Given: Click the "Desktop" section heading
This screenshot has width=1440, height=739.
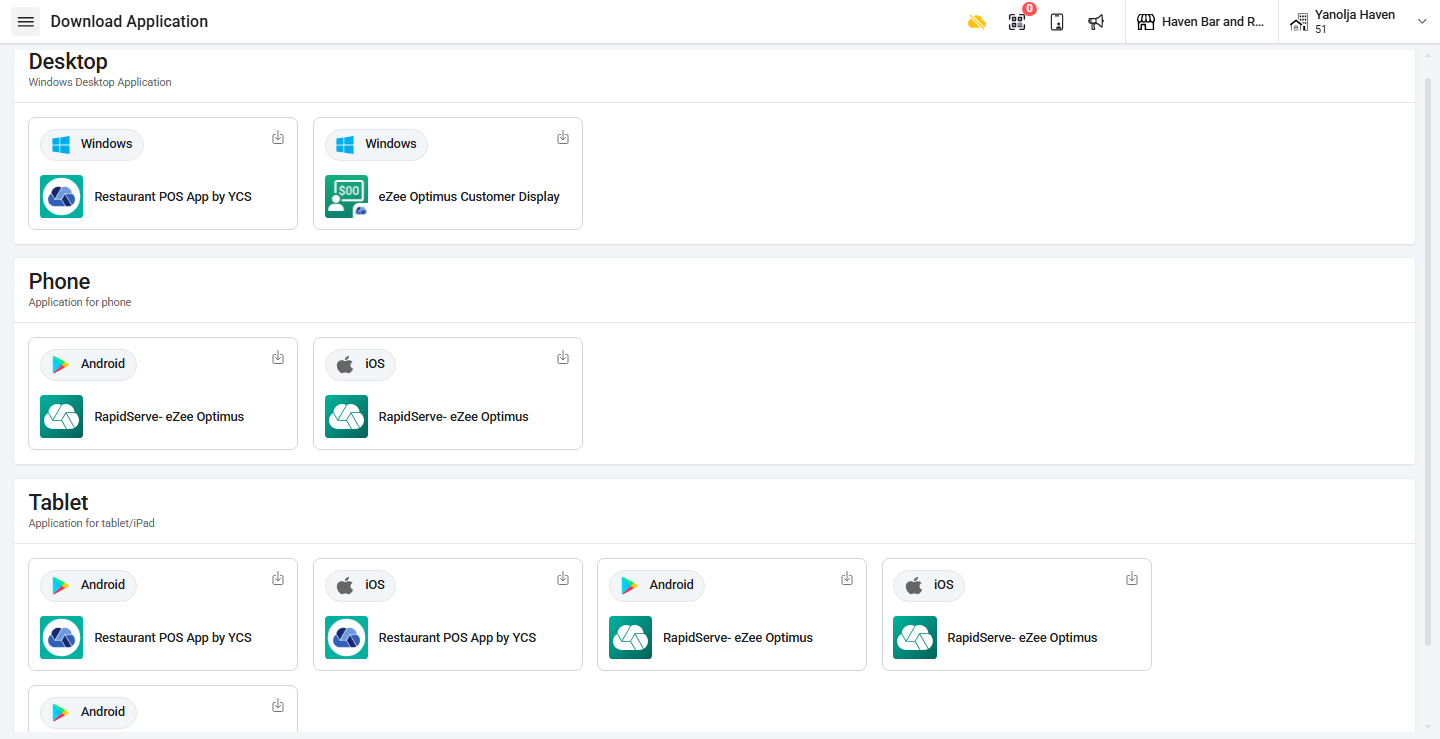Looking at the screenshot, I should coord(68,61).
